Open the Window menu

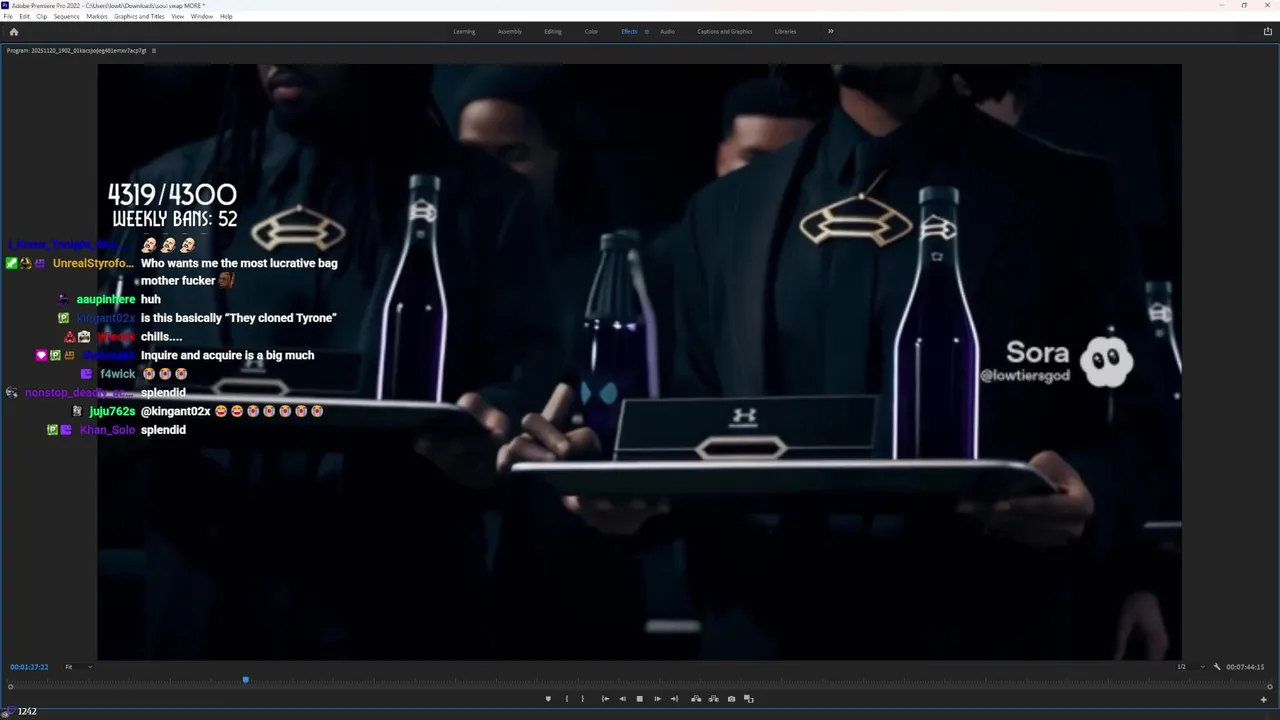(x=201, y=16)
